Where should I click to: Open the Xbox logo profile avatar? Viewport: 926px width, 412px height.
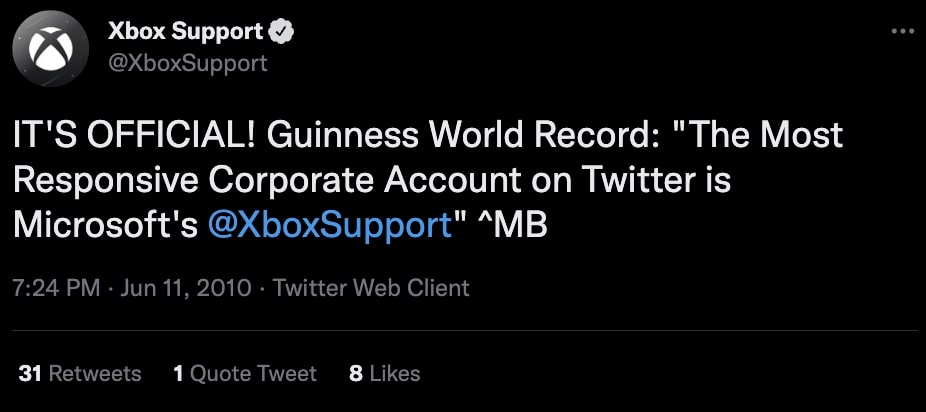[51, 48]
